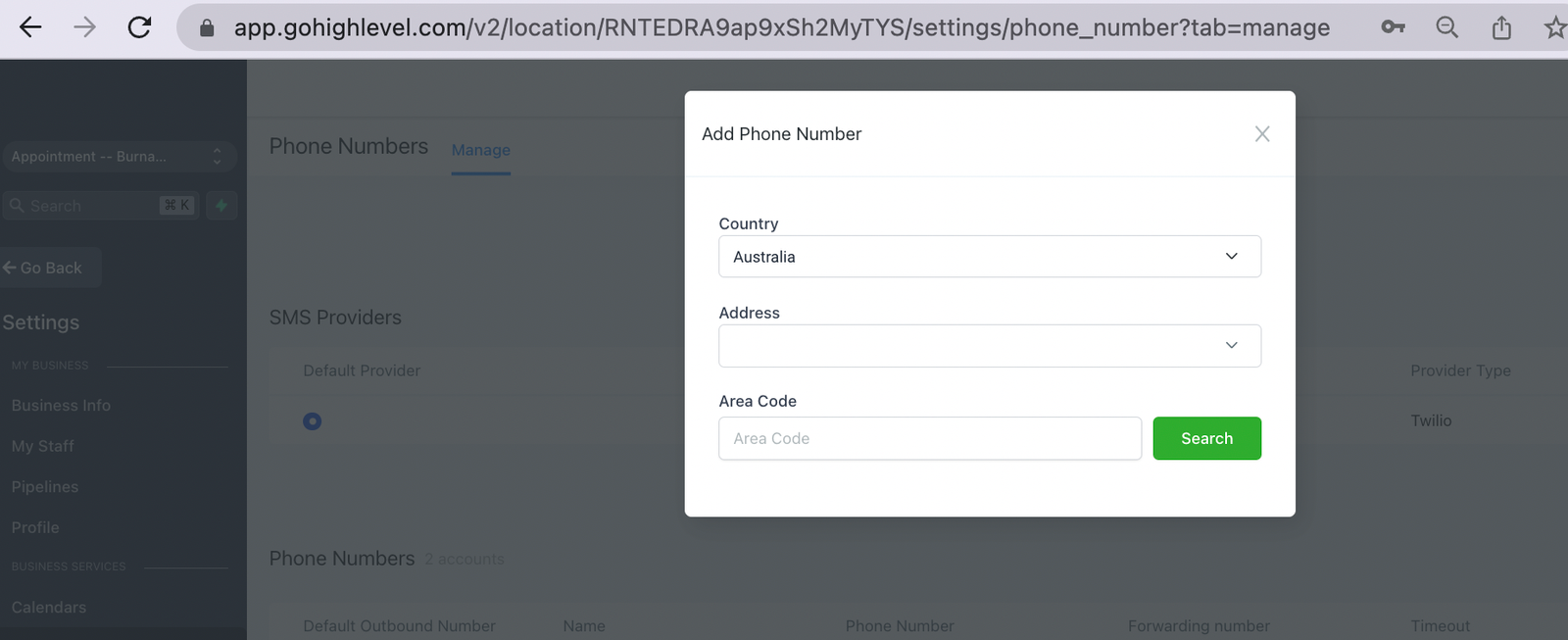
Task: Open My Staff in settings sidebar
Action: coord(43,446)
